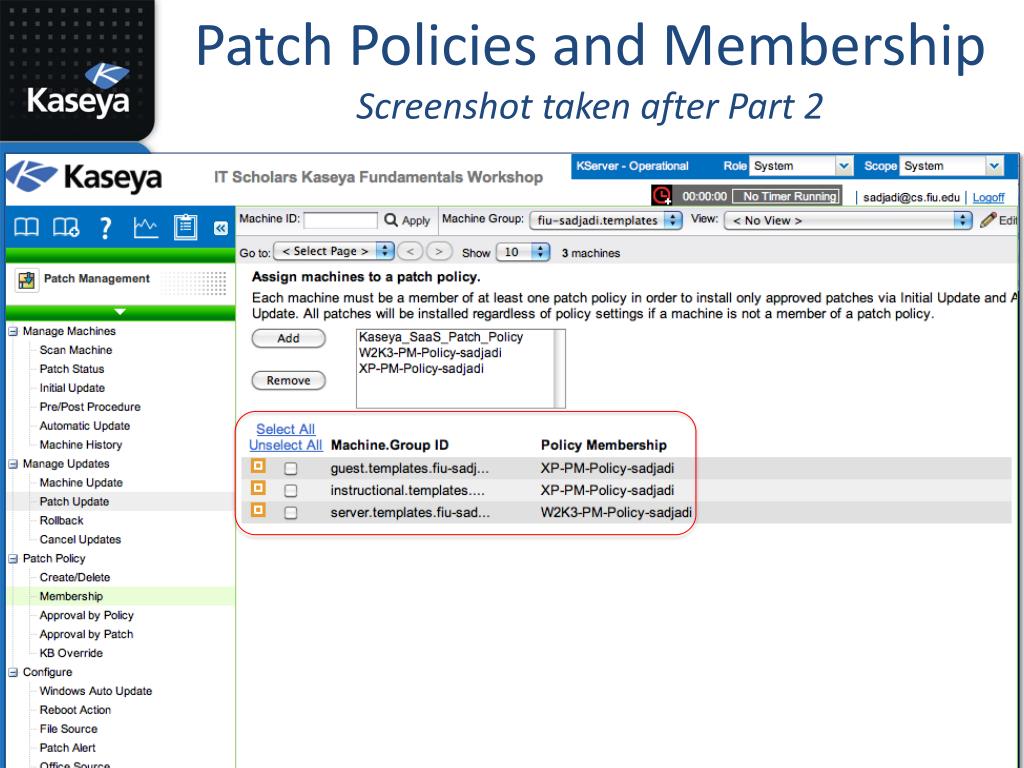Click the orange status icon for server.templates row
This screenshot has width=1024, height=768.
[x=259, y=510]
